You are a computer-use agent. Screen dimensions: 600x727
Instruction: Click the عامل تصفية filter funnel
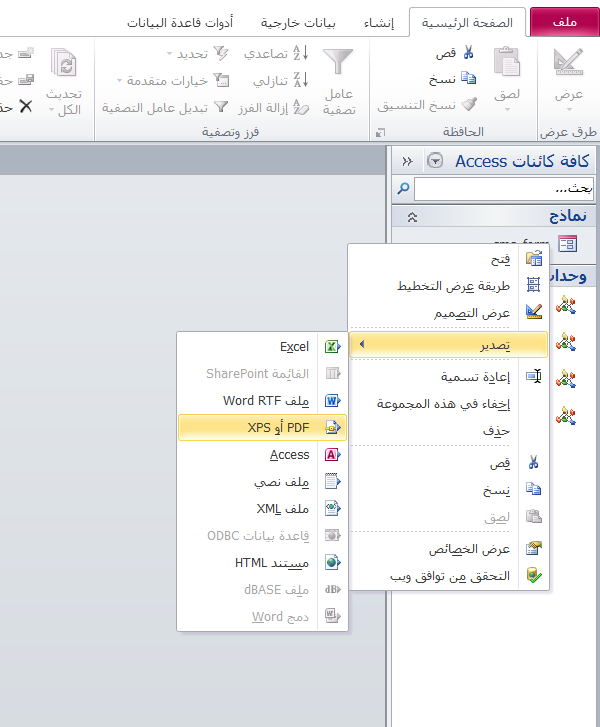tap(338, 61)
